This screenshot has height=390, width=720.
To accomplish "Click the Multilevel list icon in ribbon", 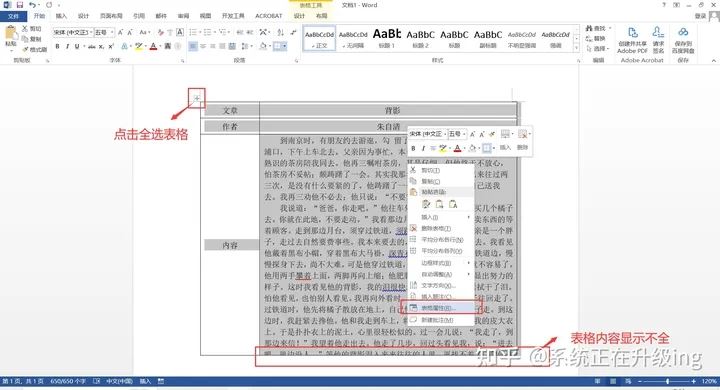I will [224, 32].
